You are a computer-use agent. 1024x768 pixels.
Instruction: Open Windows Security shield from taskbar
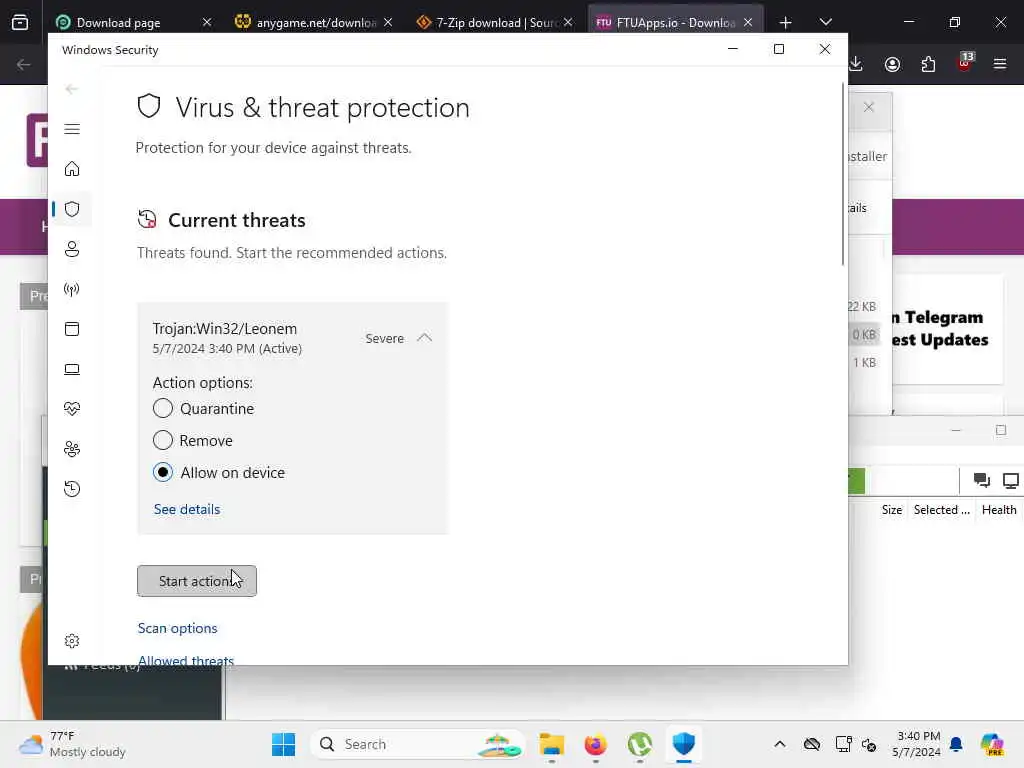point(684,744)
